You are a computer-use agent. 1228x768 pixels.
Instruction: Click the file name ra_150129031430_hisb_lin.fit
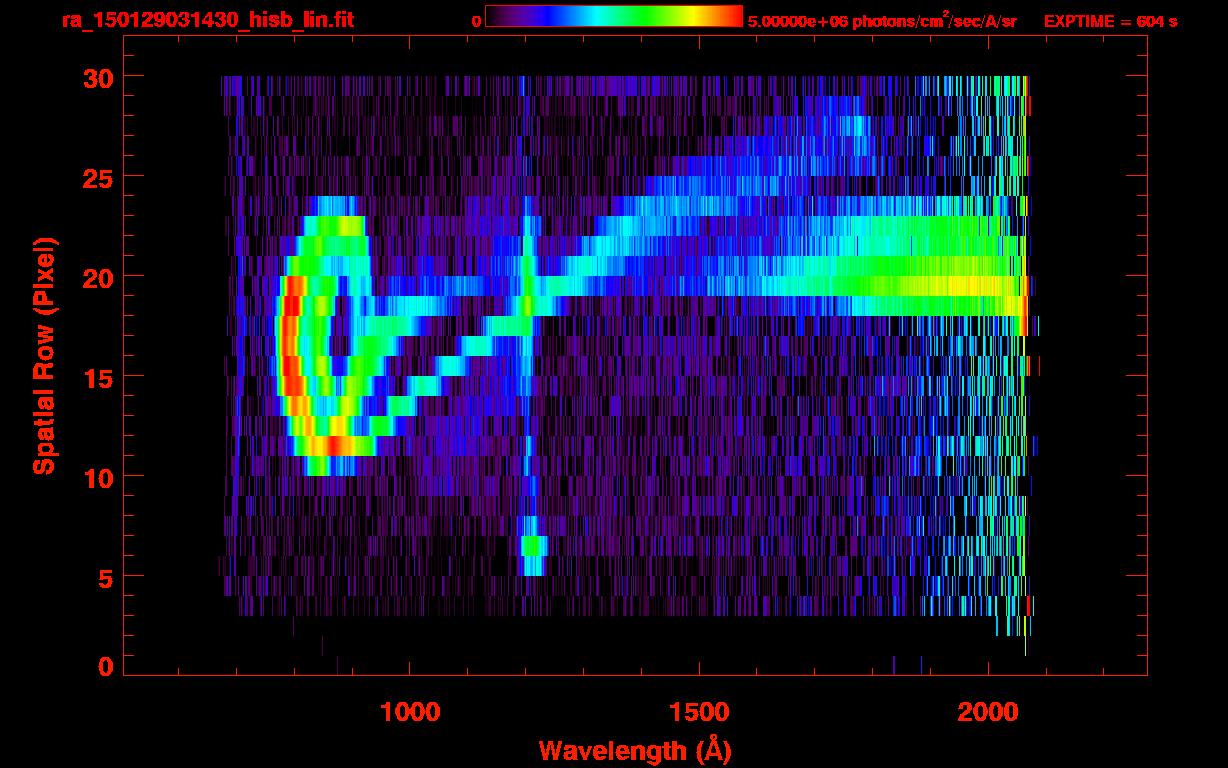click(x=207, y=20)
